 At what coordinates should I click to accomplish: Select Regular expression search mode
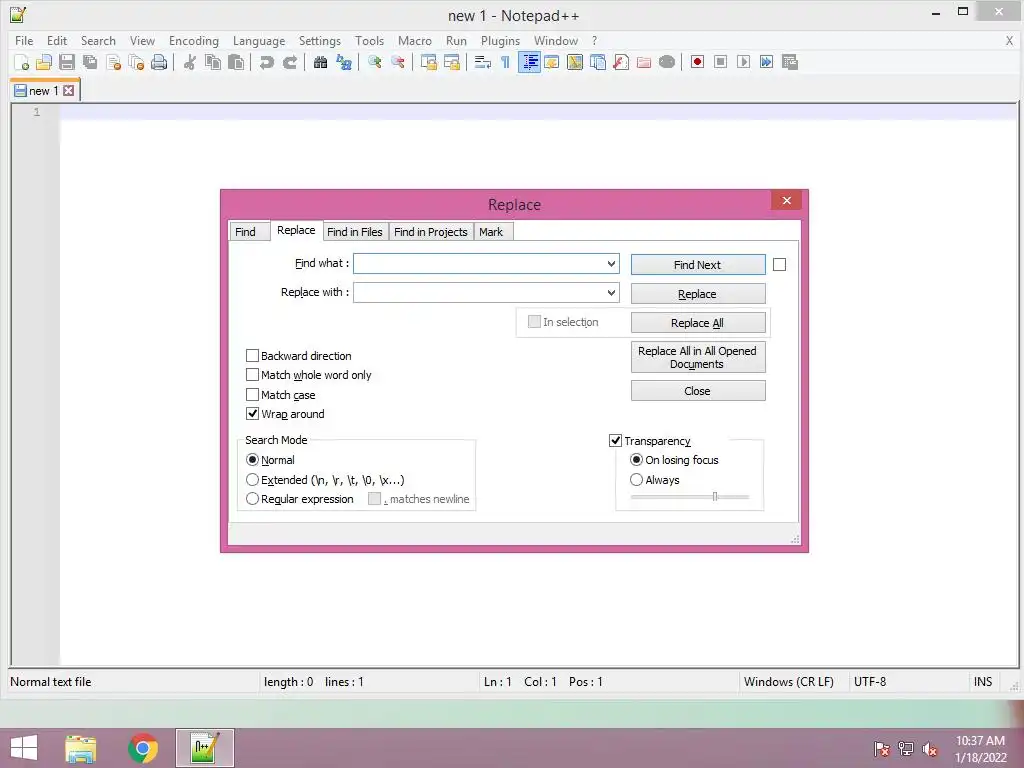[x=252, y=499]
